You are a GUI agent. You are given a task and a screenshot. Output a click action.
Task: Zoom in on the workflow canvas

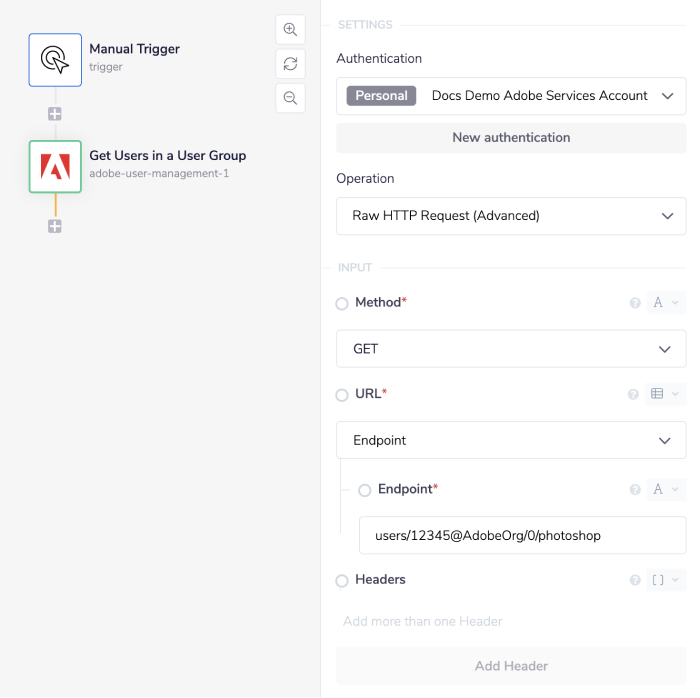[290, 30]
